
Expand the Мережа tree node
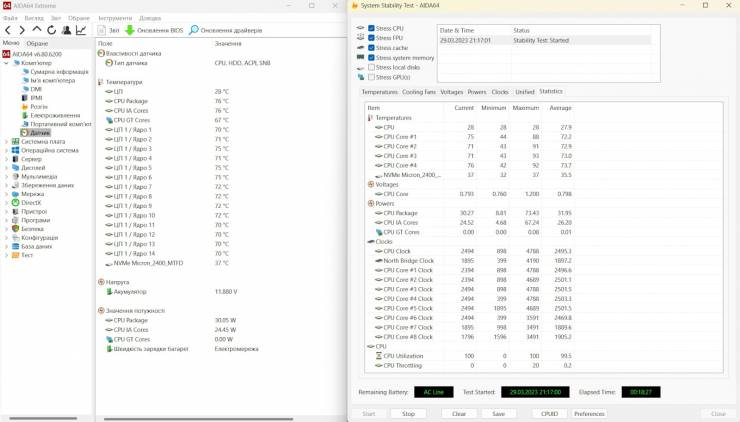pos(7,194)
